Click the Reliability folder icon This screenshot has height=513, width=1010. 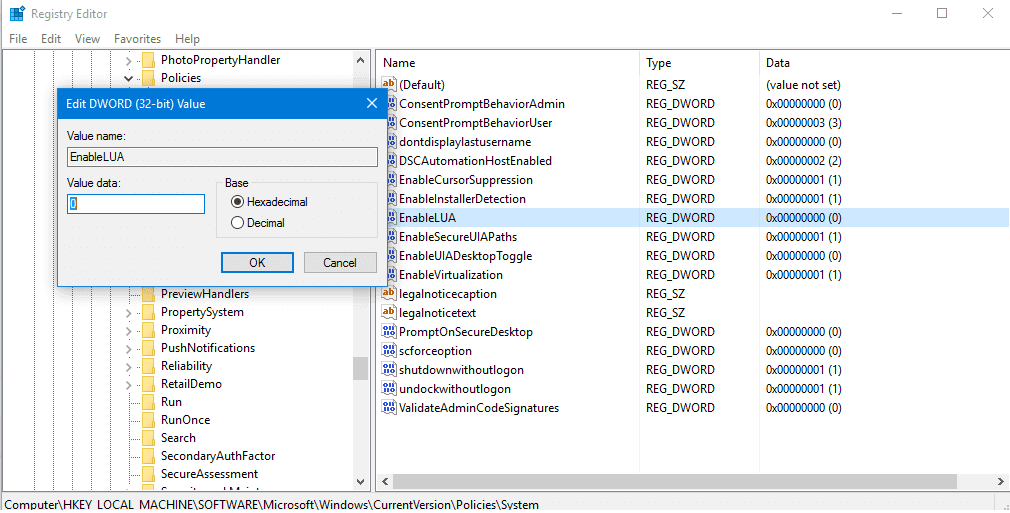click(x=149, y=366)
